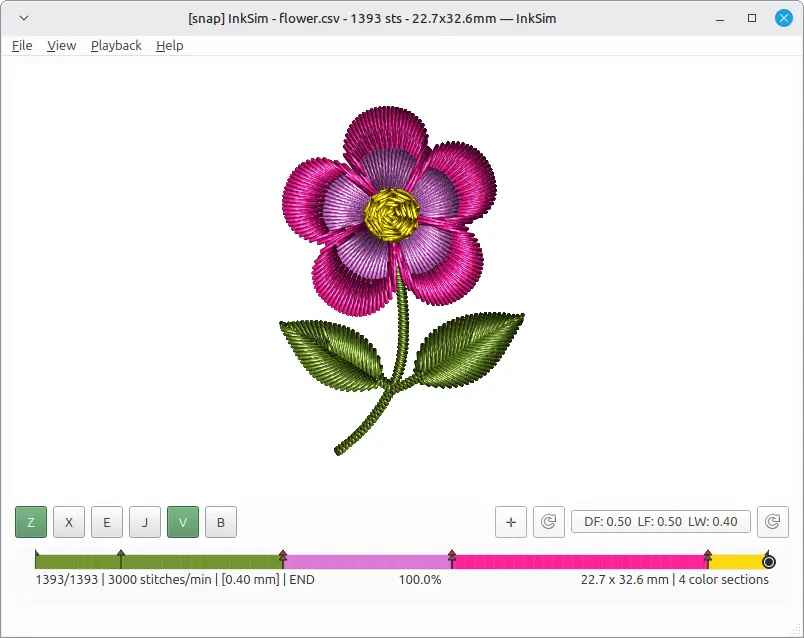The width and height of the screenshot is (804, 638).
Task: Click the green section of the stitch timeline
Action: [159, 562]
